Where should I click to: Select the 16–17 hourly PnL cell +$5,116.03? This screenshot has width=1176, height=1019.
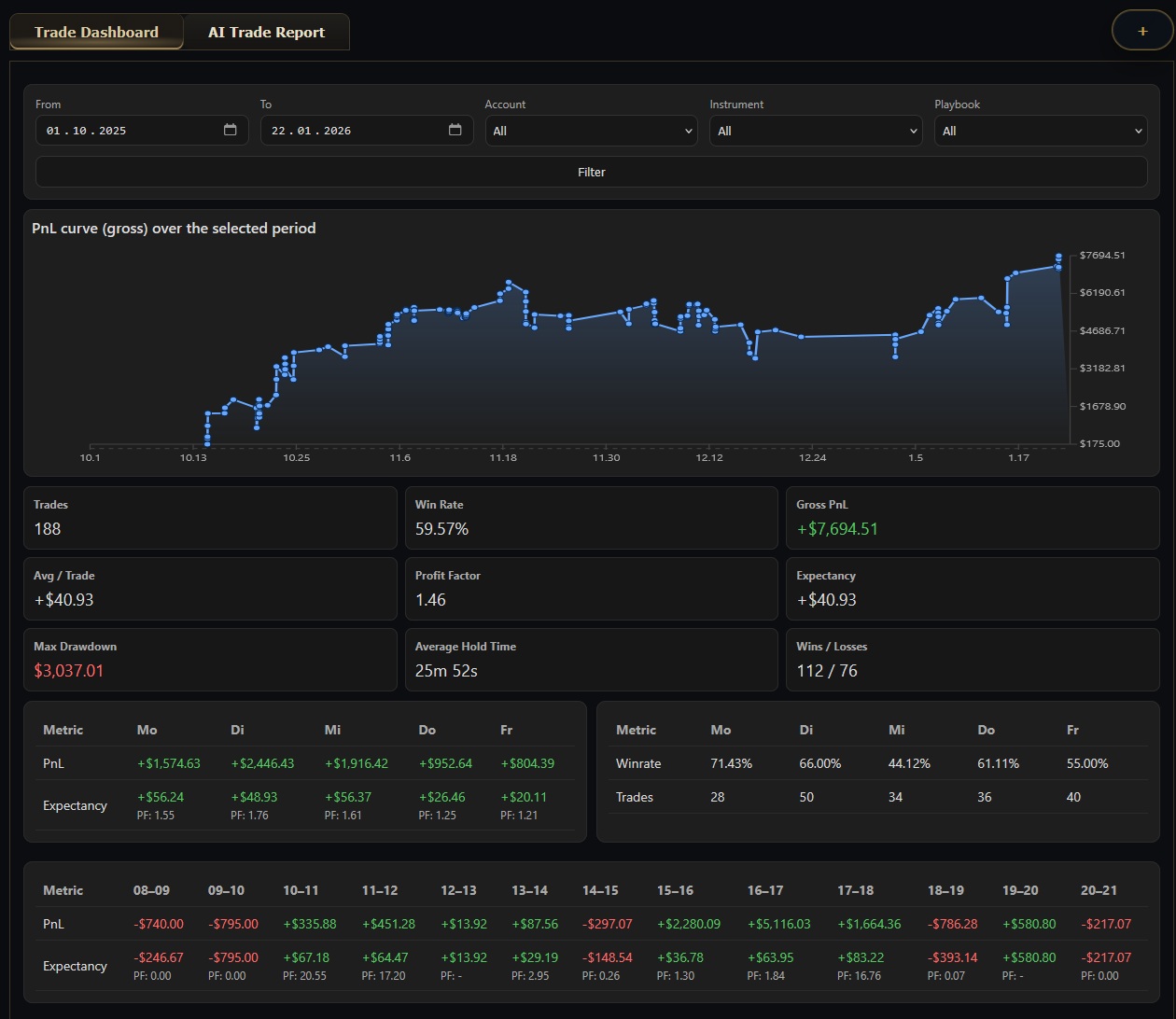pos(779,924)
